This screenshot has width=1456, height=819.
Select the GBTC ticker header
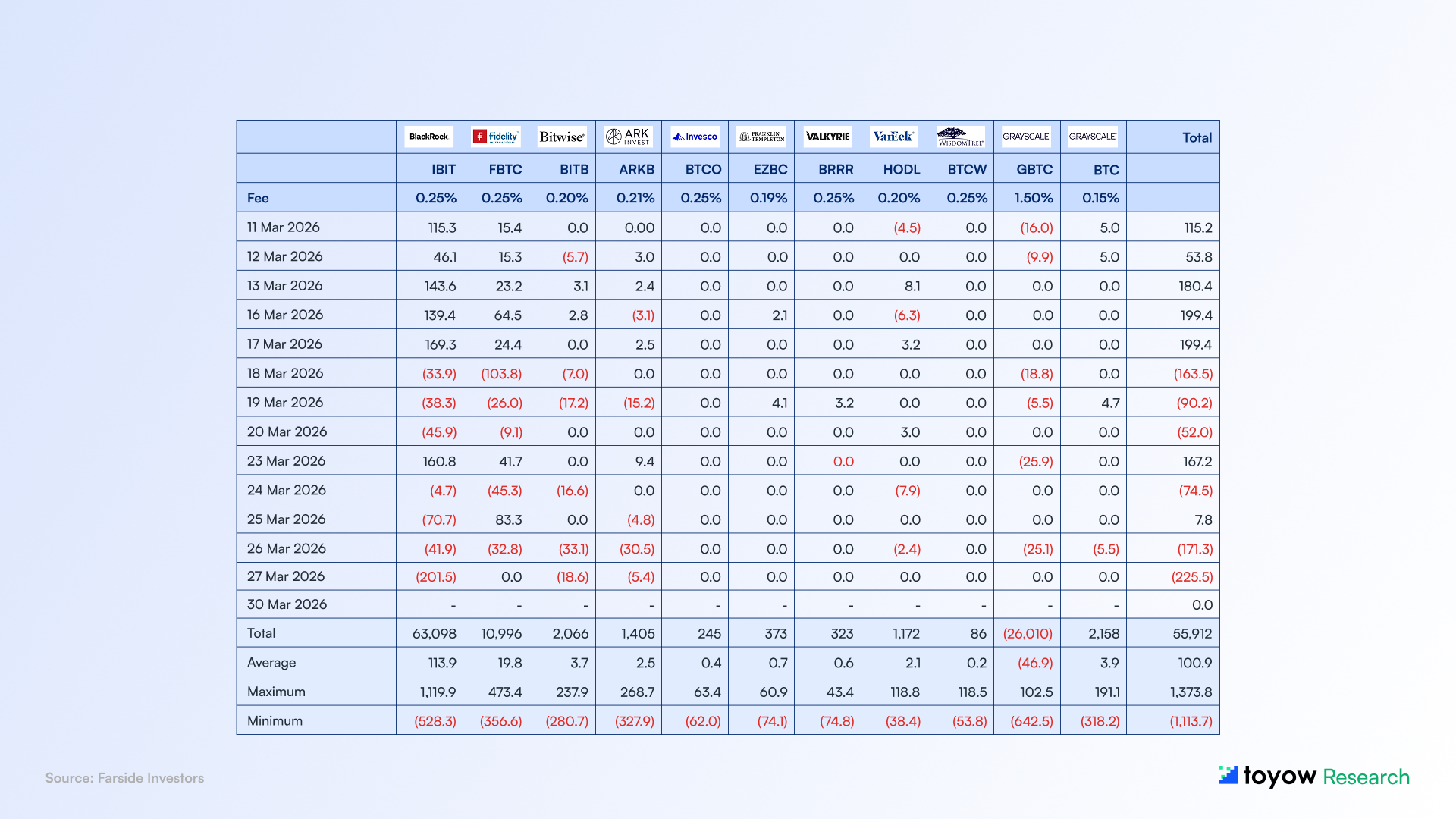point(1034,169)
